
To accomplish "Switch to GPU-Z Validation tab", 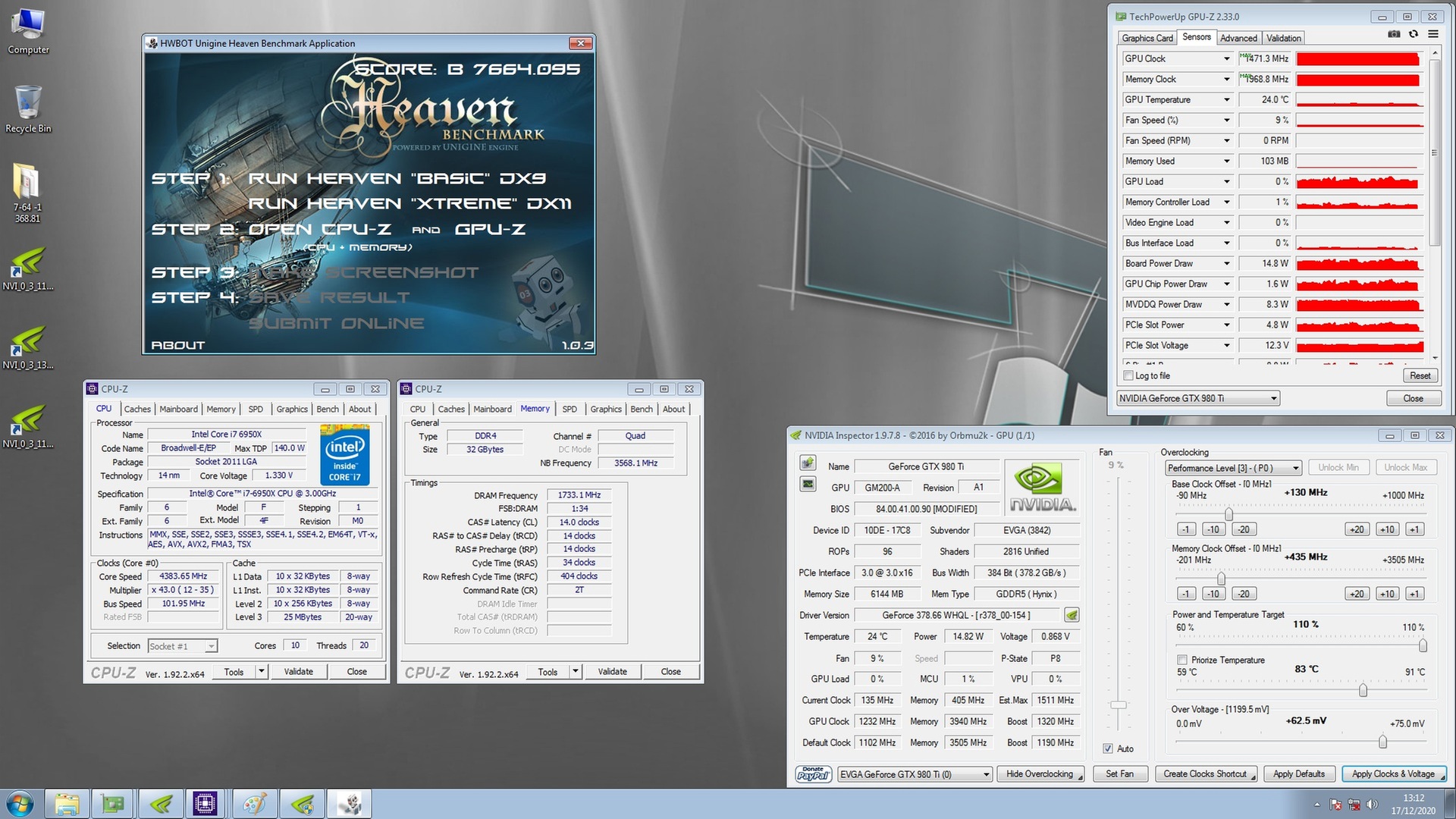I will [1283, 38].
